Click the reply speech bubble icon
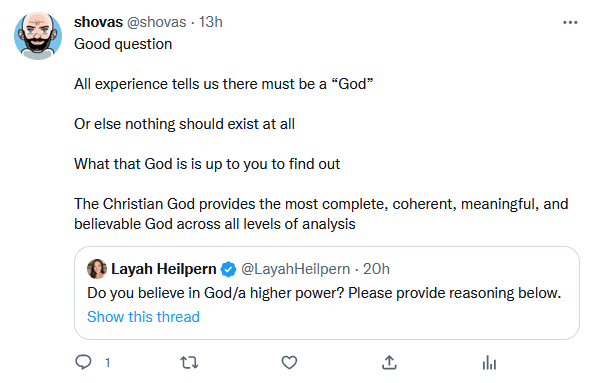The image size is (594, 383). click(83, 362)
